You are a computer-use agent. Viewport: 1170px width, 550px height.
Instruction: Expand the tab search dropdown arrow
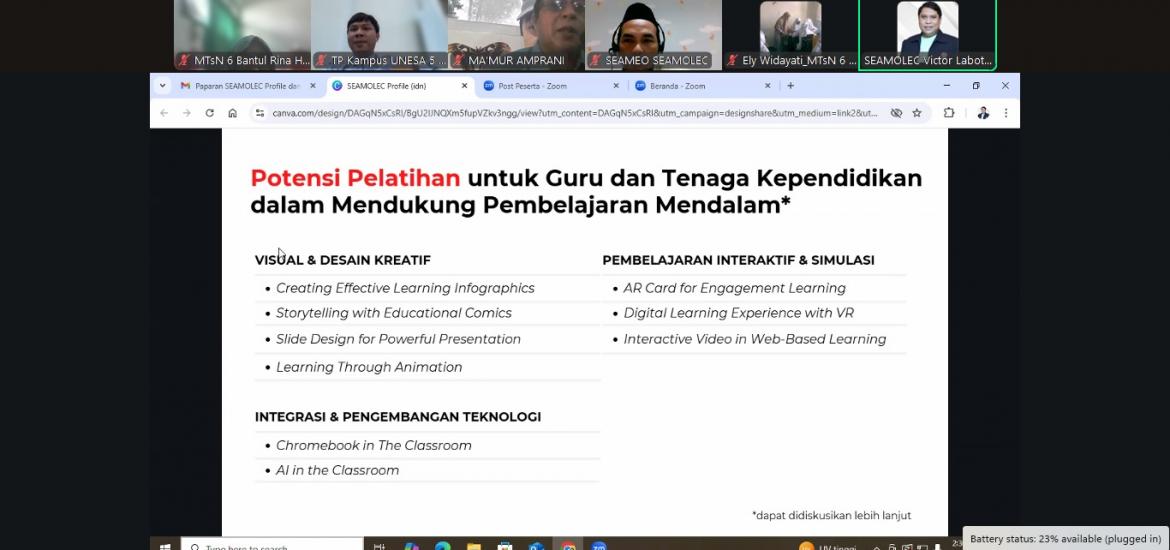click(163, 86)
